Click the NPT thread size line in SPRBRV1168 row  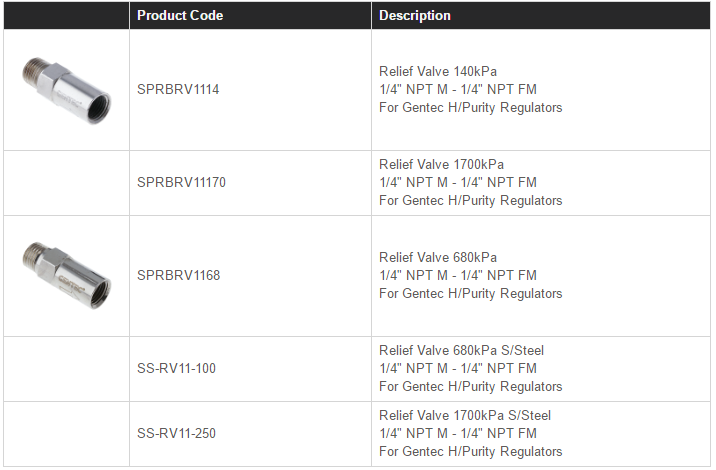(458, 275)
